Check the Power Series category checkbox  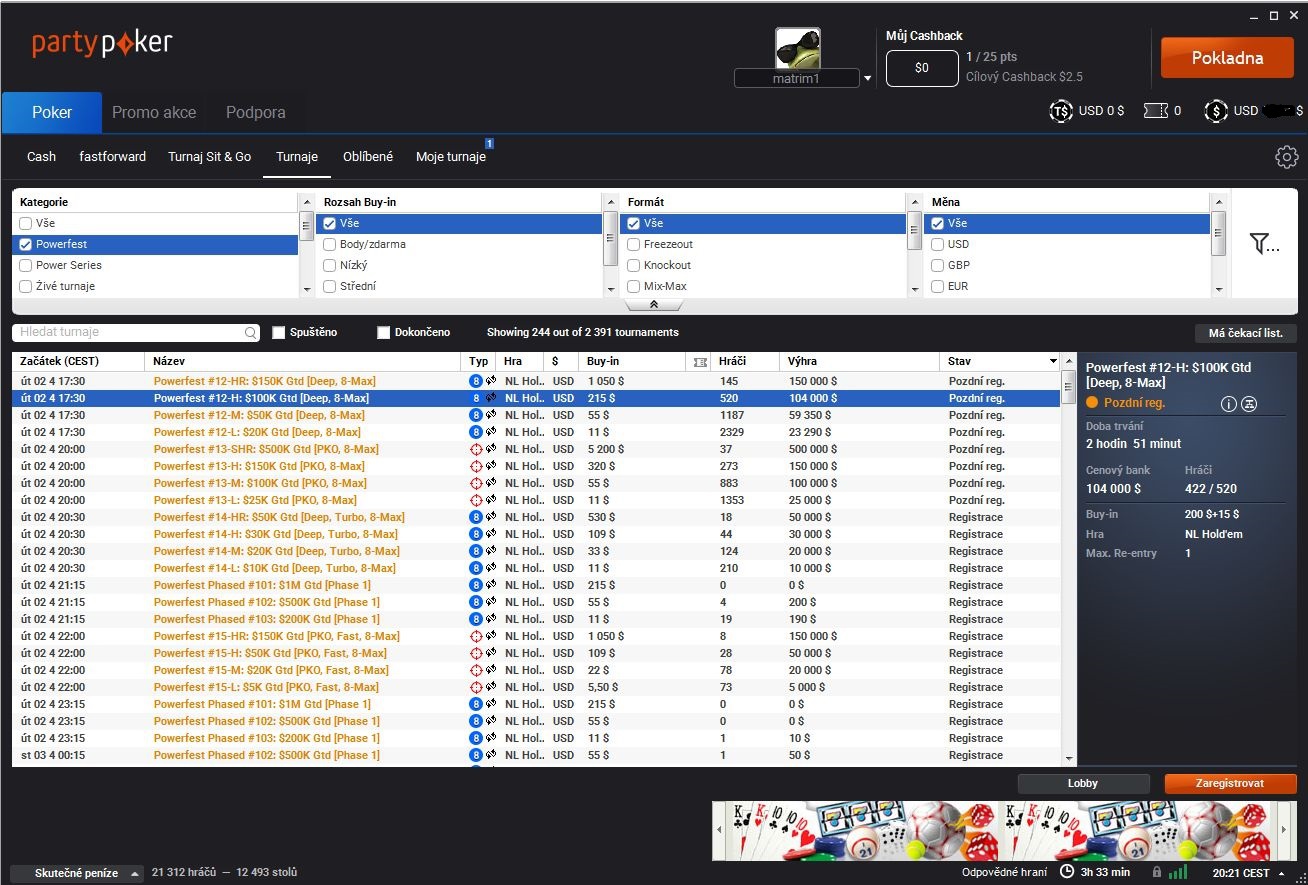(26, 265)
